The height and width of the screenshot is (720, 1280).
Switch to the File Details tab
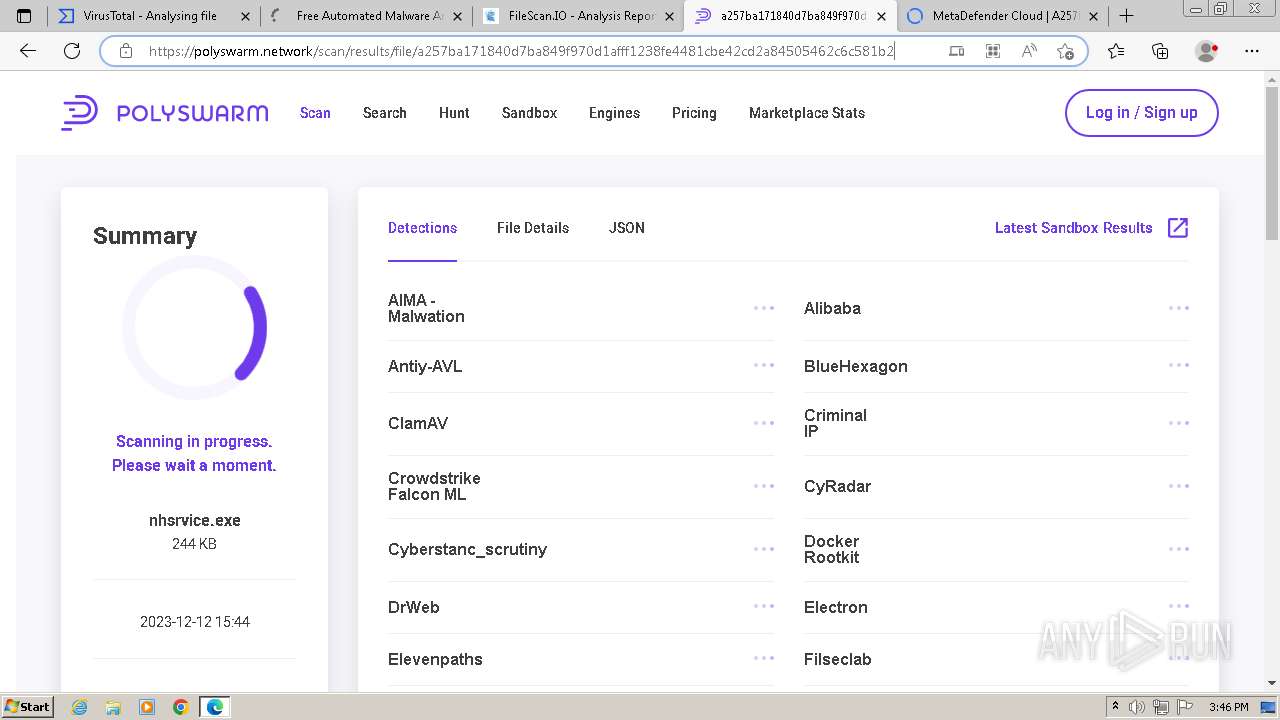coord(533,228)
